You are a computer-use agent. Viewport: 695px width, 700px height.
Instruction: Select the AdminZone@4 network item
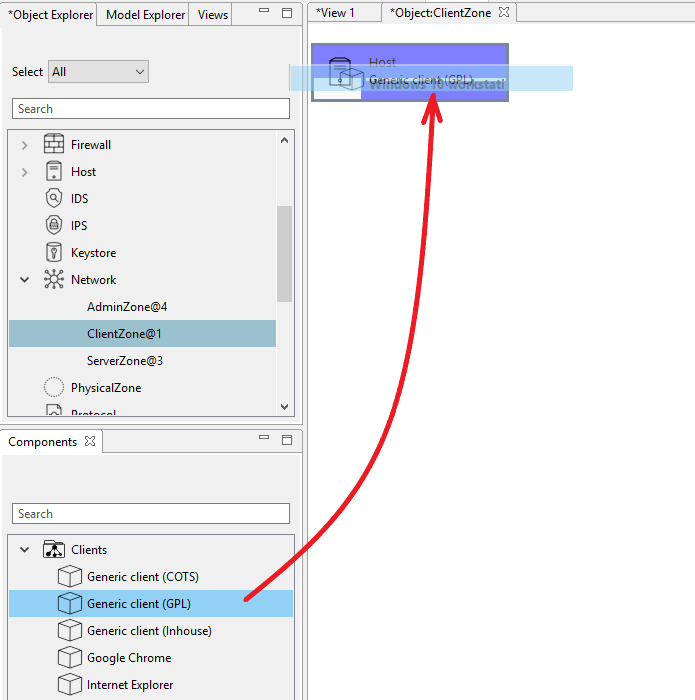coord(127,307)
